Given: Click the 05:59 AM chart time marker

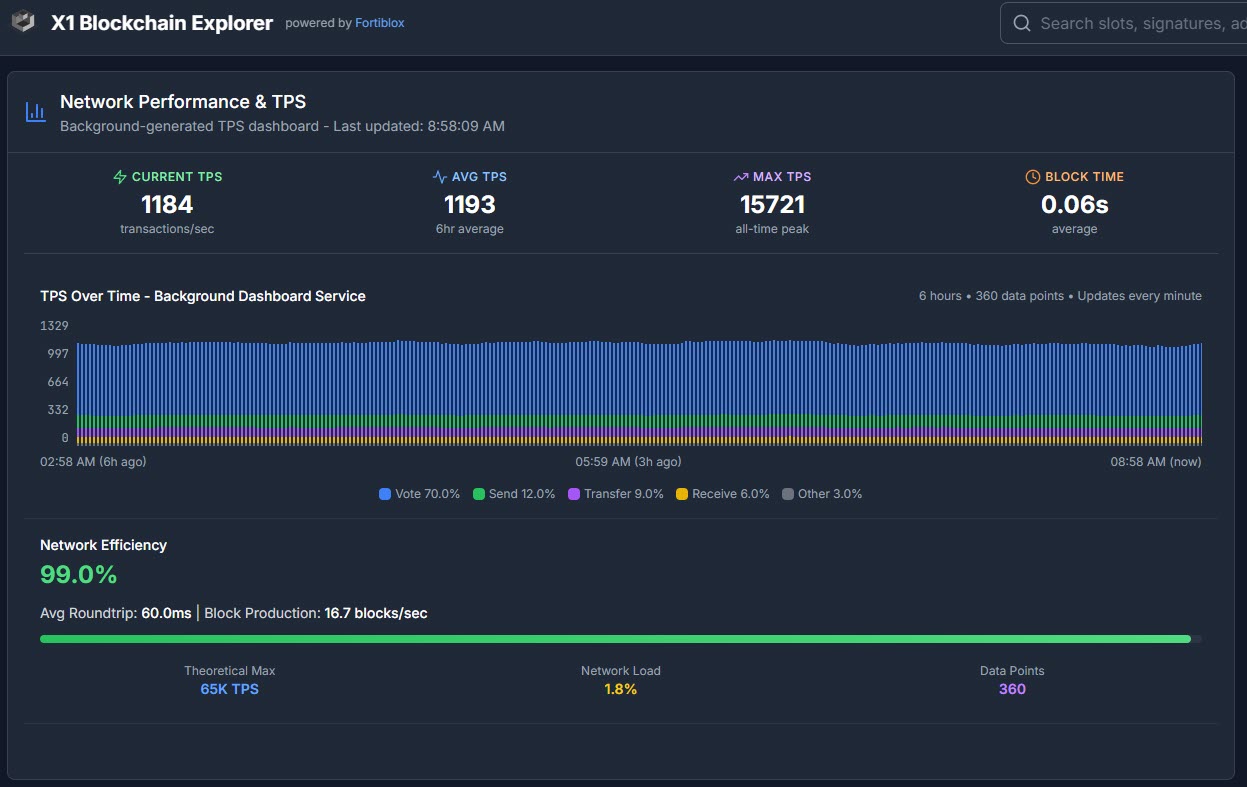Looking at the screenshot, I should [x=628, y=462].
